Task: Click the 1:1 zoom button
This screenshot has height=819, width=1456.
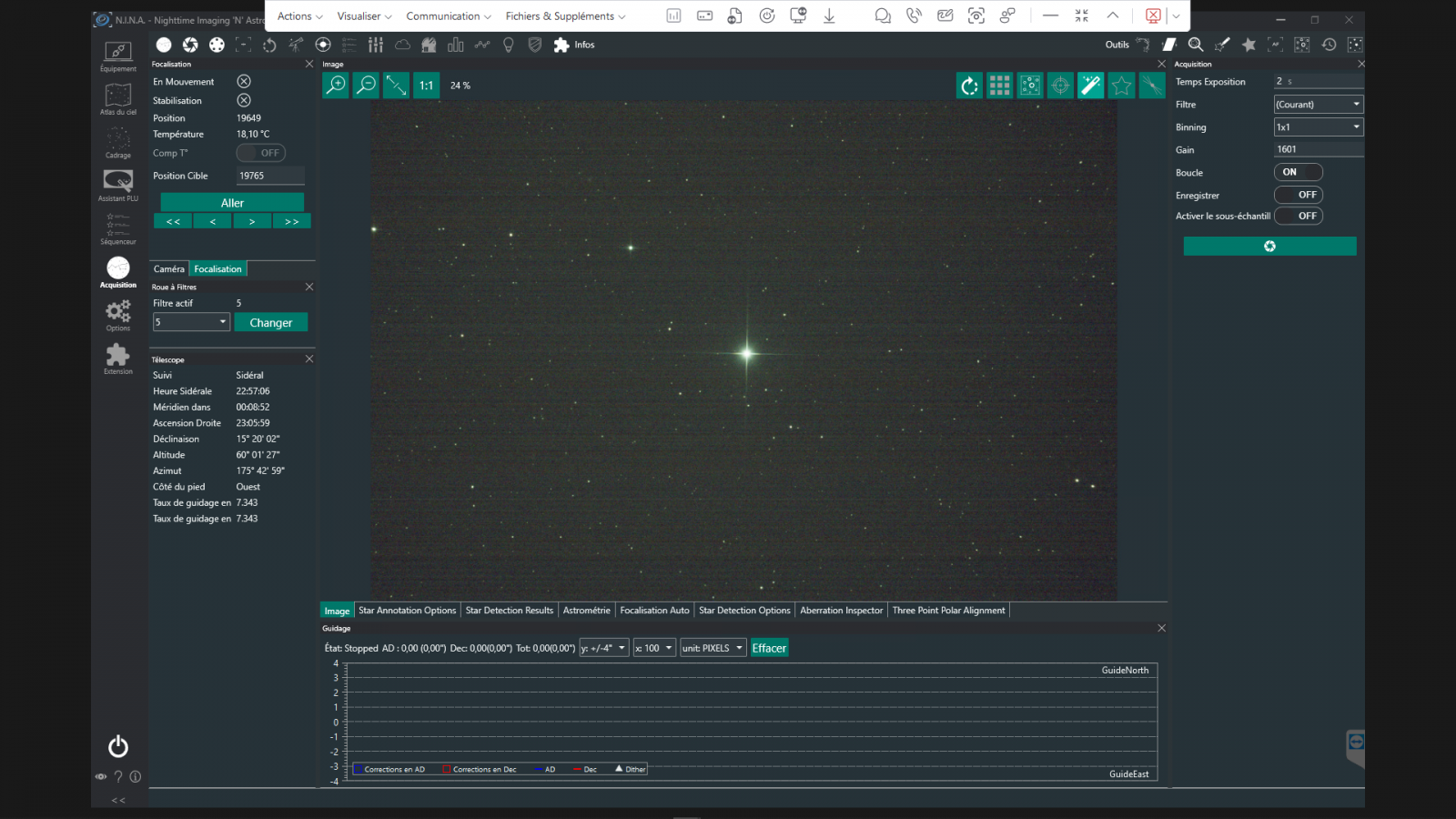Action: coord(426,85)
